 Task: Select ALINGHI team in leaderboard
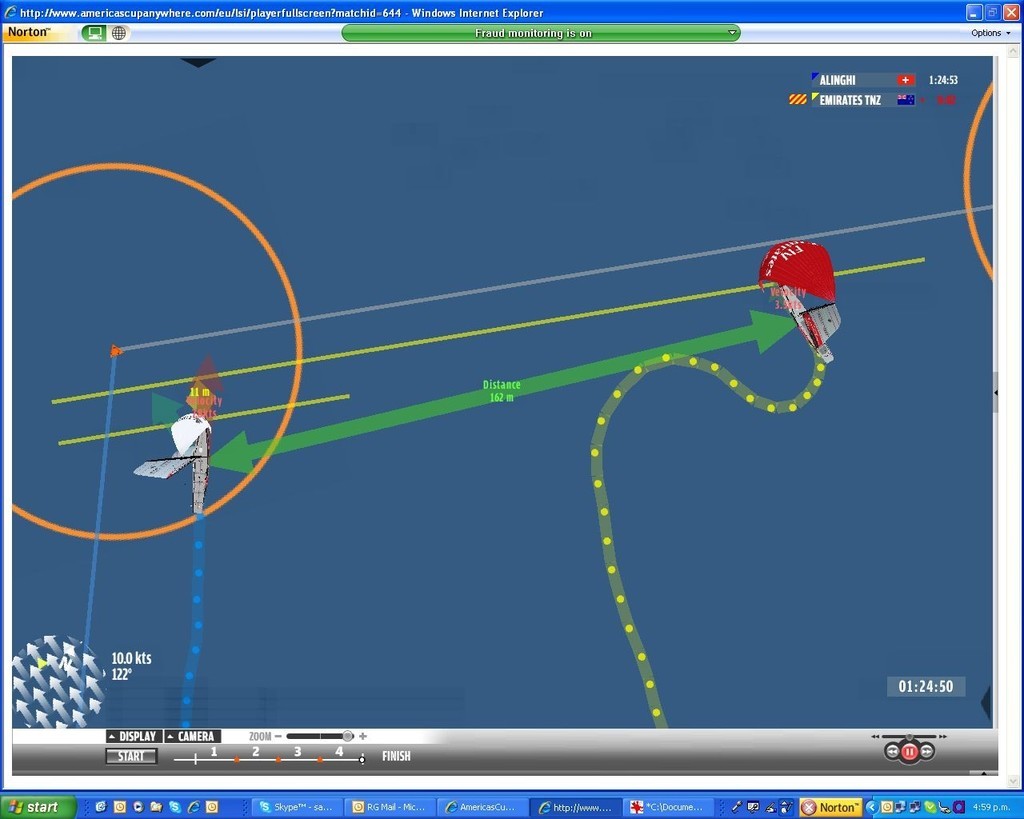pos(837,80)
